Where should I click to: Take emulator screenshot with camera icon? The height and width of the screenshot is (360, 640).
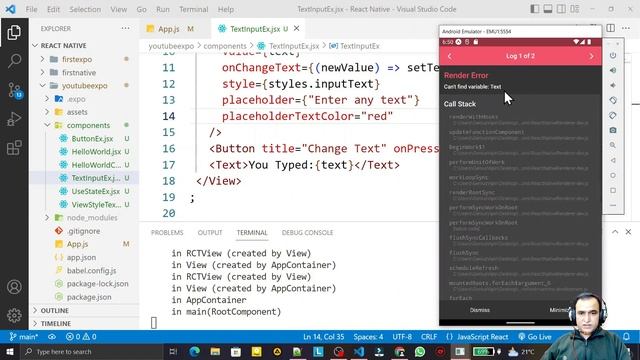[x=613, y=130]
